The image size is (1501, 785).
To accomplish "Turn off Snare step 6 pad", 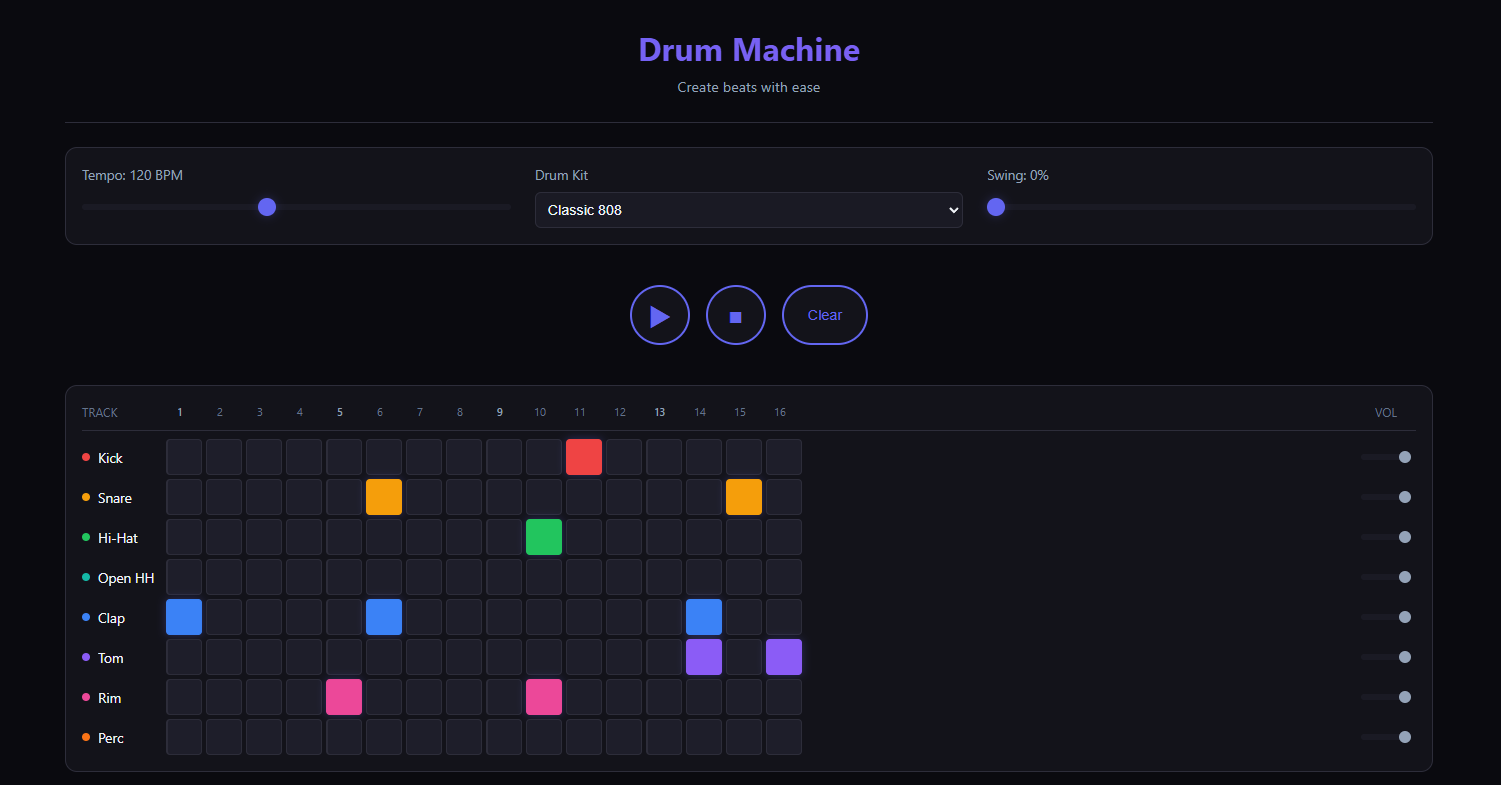I will [x=384, y=497].
